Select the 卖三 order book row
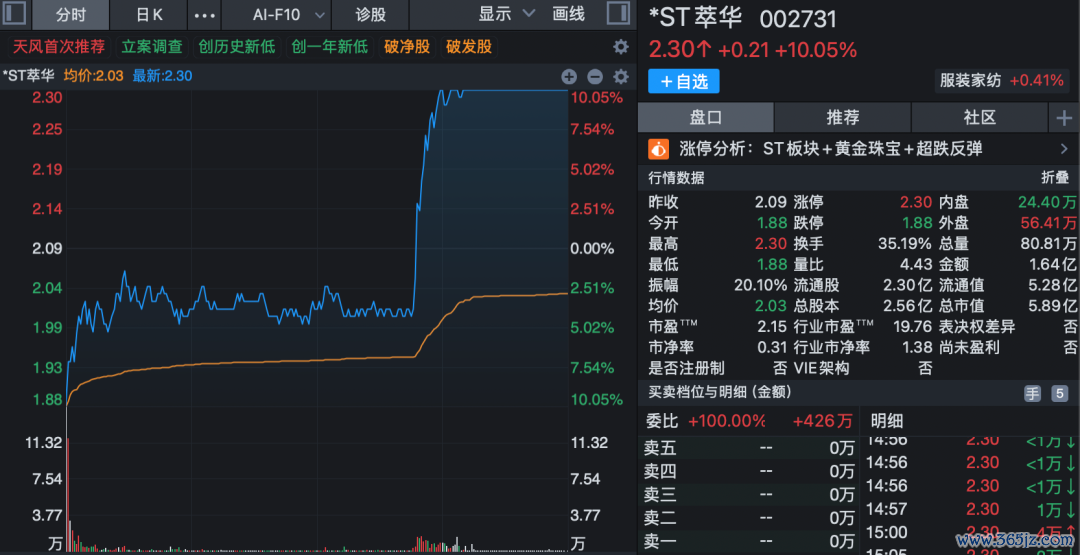The height and width of the screenshot is (555, 1080). 749,494
